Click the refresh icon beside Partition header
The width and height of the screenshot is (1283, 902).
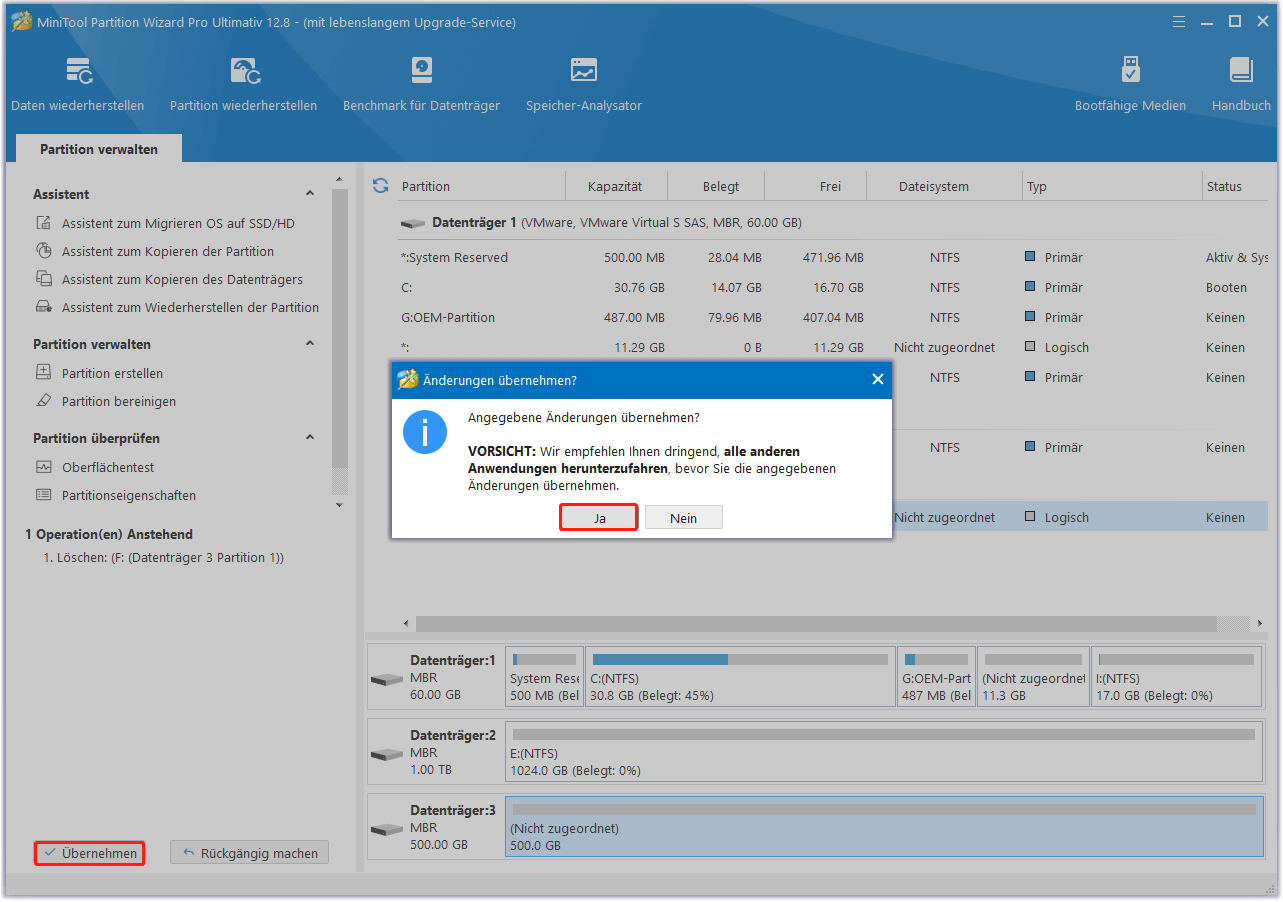(380, 186)
